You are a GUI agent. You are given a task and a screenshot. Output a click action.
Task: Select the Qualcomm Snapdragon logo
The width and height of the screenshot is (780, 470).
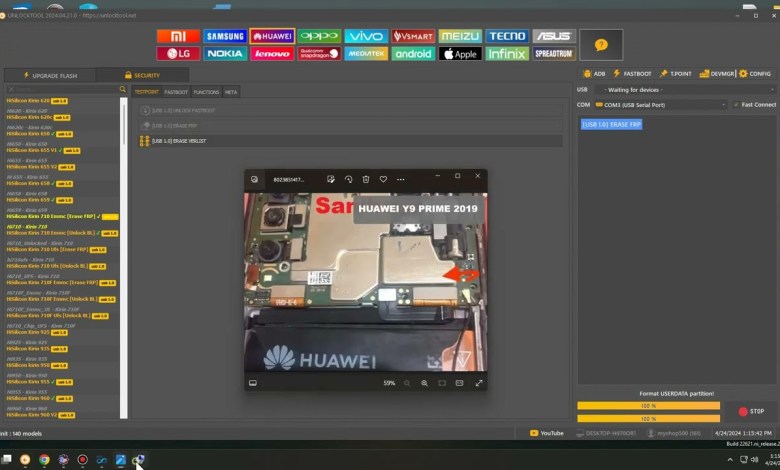coord(319,54)
